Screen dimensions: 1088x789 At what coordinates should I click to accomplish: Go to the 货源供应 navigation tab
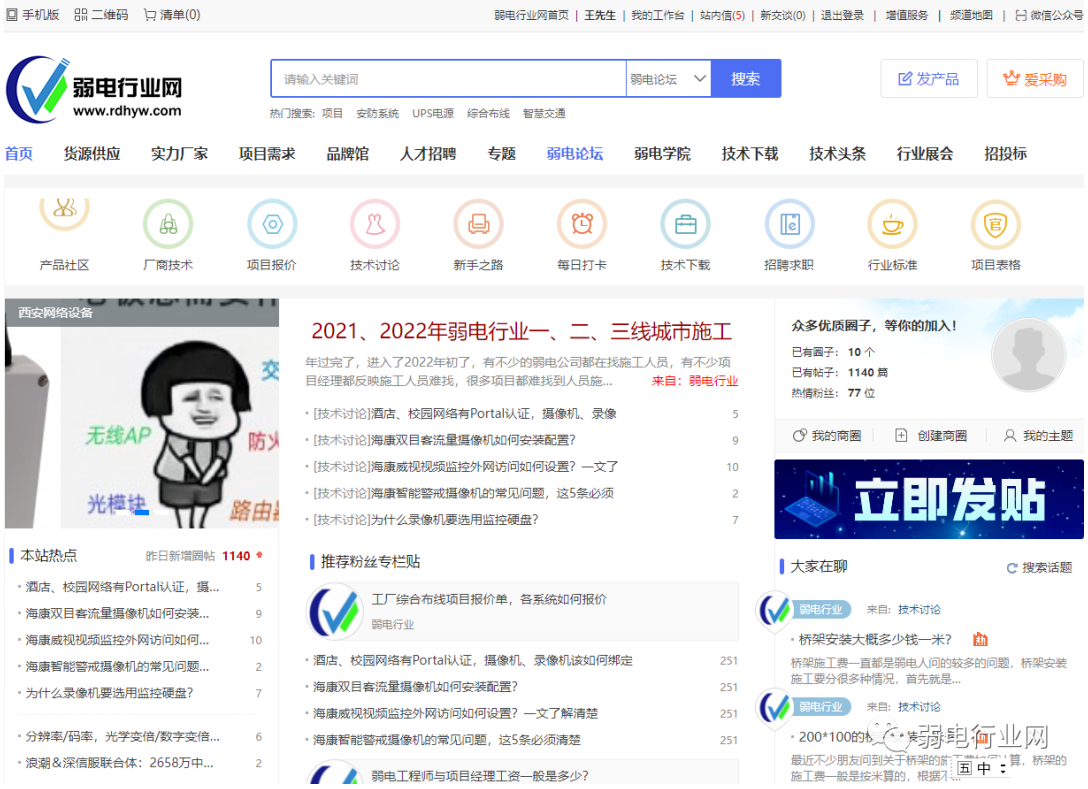92,154
